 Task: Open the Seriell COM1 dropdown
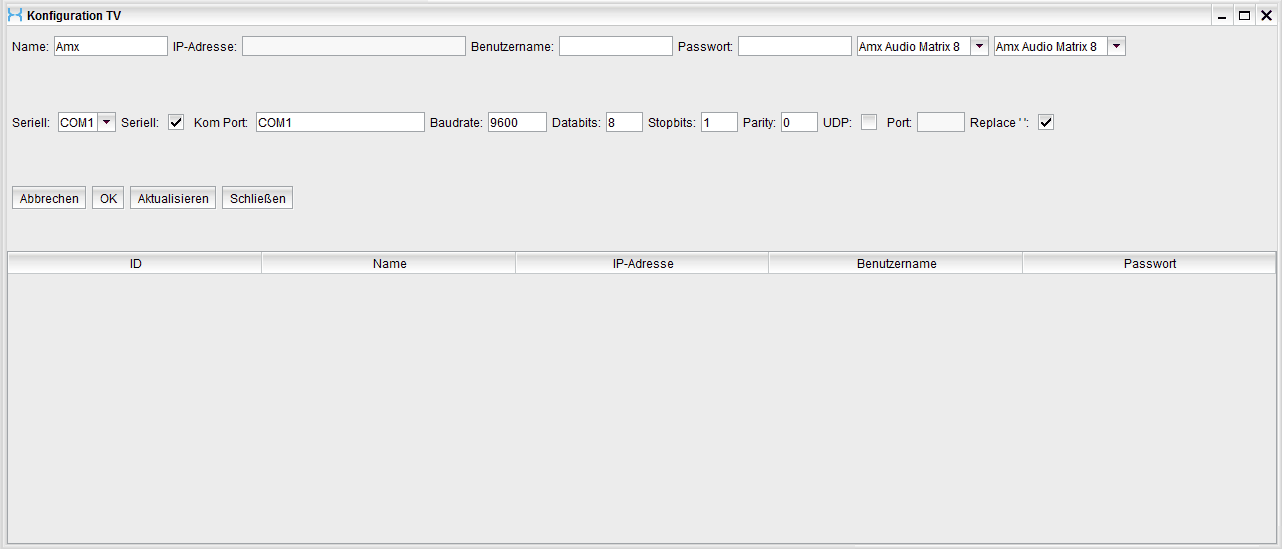(106, 122)
